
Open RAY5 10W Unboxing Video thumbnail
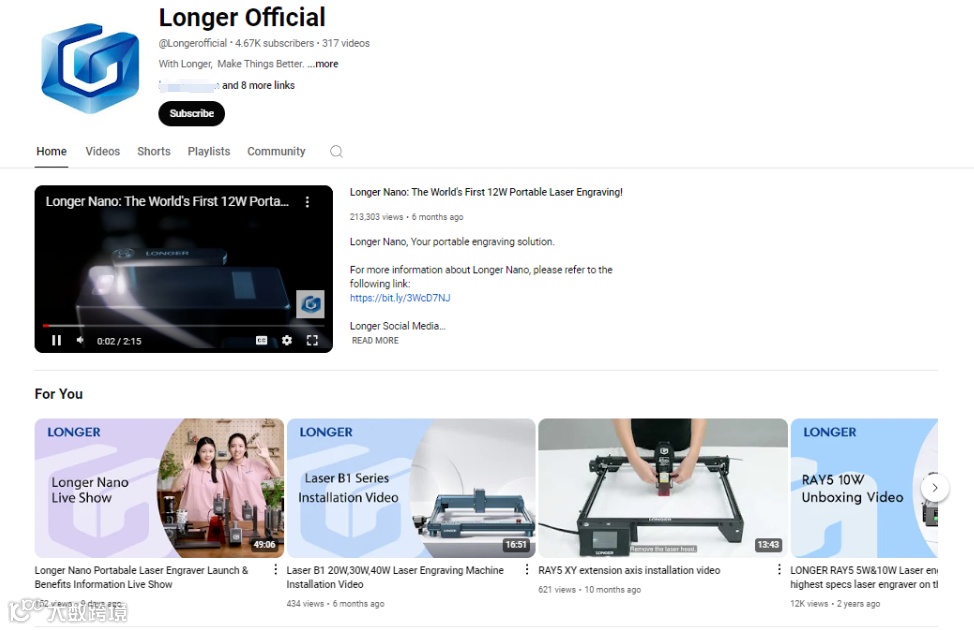pos(864,488)
